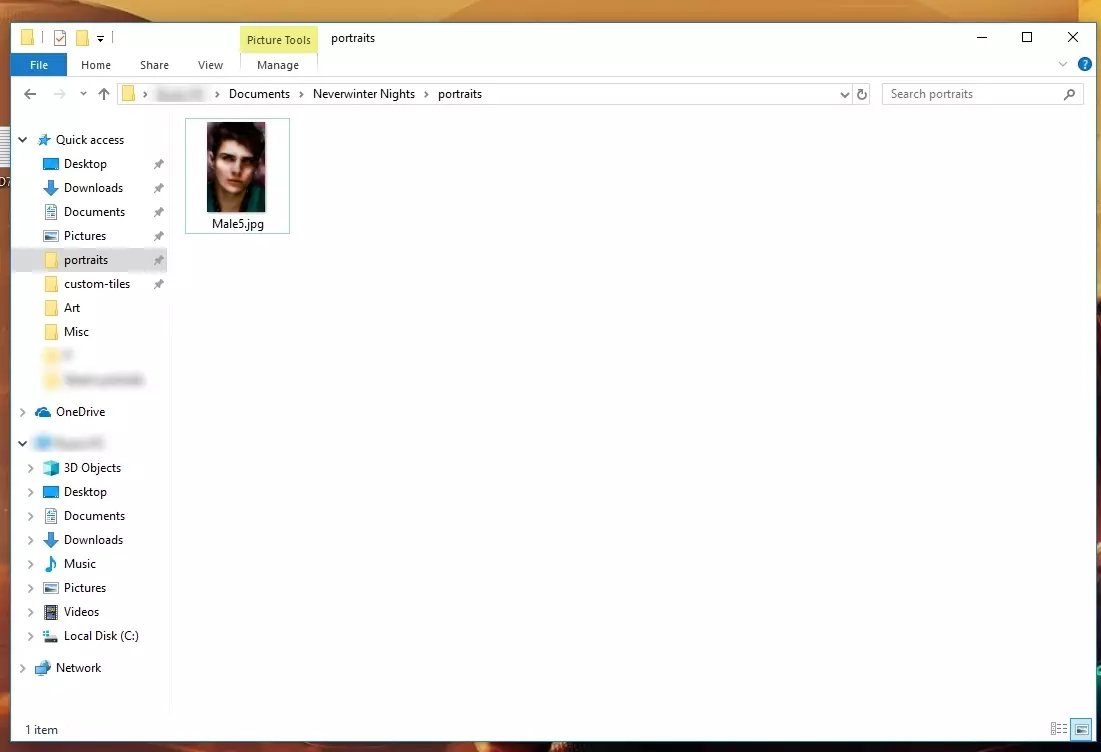Expand the OneDrive node
1101x752 pixels.
22,412
